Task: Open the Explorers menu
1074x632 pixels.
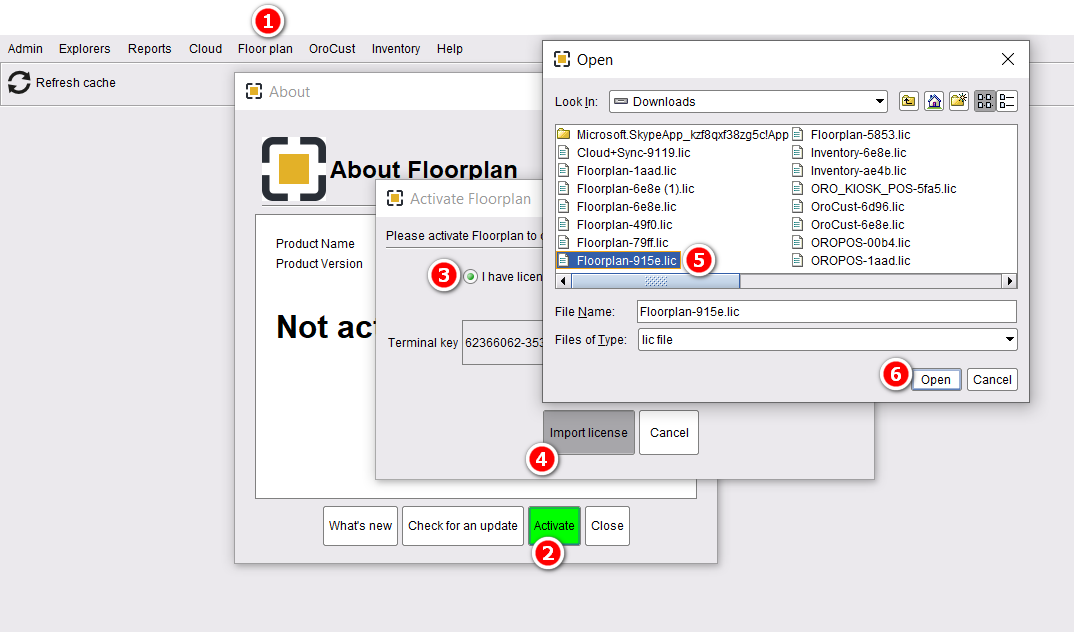Action: tap(84, 49)
